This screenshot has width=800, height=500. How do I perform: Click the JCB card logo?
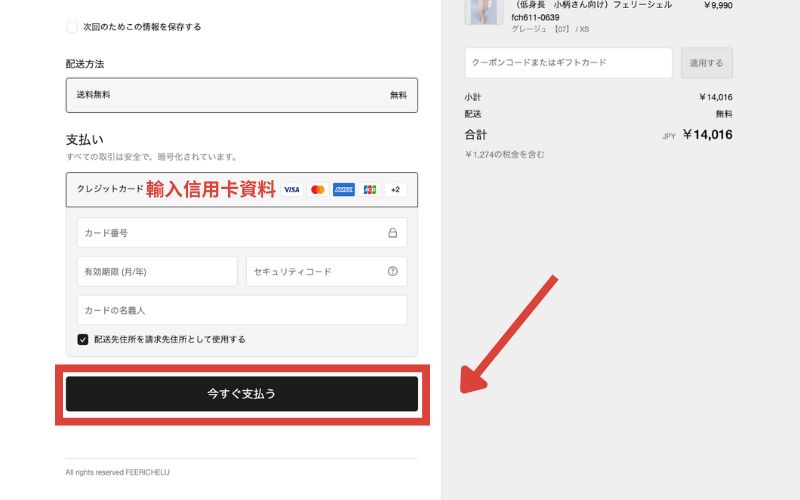coord(370,189)
